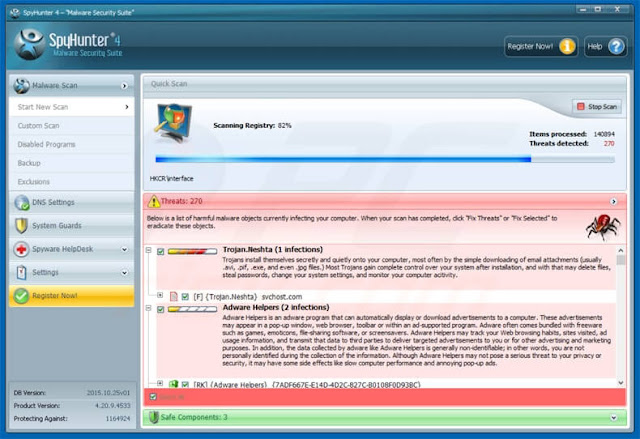Click the Trojan.Neshta (1 infections) heading
Image resolution: width=640 pixels, height=439 pixels.
(x=273, y=249)
